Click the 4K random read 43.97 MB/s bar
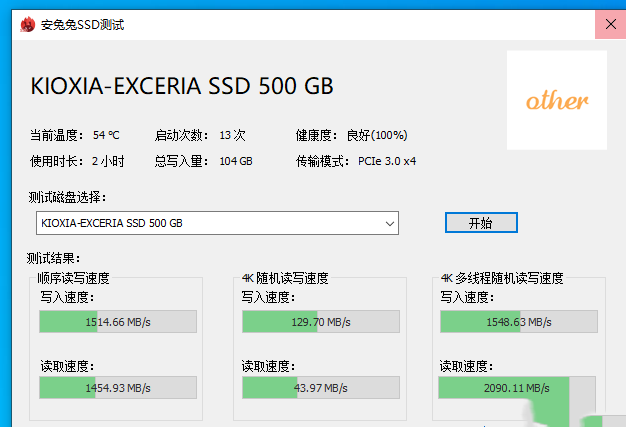The image size is (626, 427). tap(321, 387)
